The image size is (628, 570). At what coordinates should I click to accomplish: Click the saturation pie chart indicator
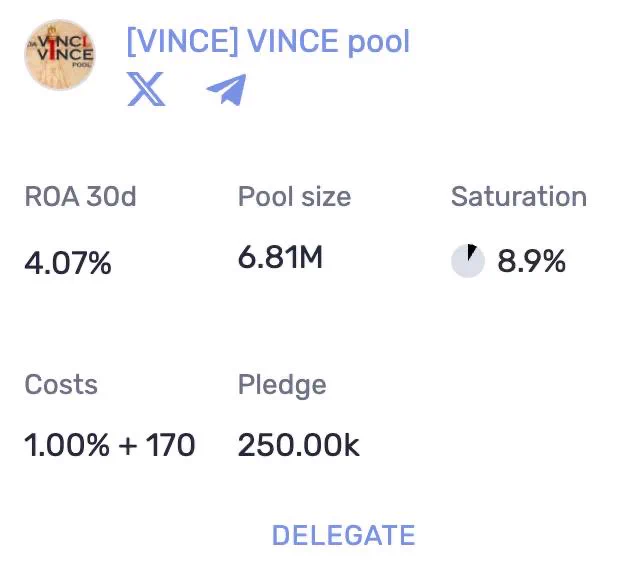pyautogui.click(x=468, y=261)
